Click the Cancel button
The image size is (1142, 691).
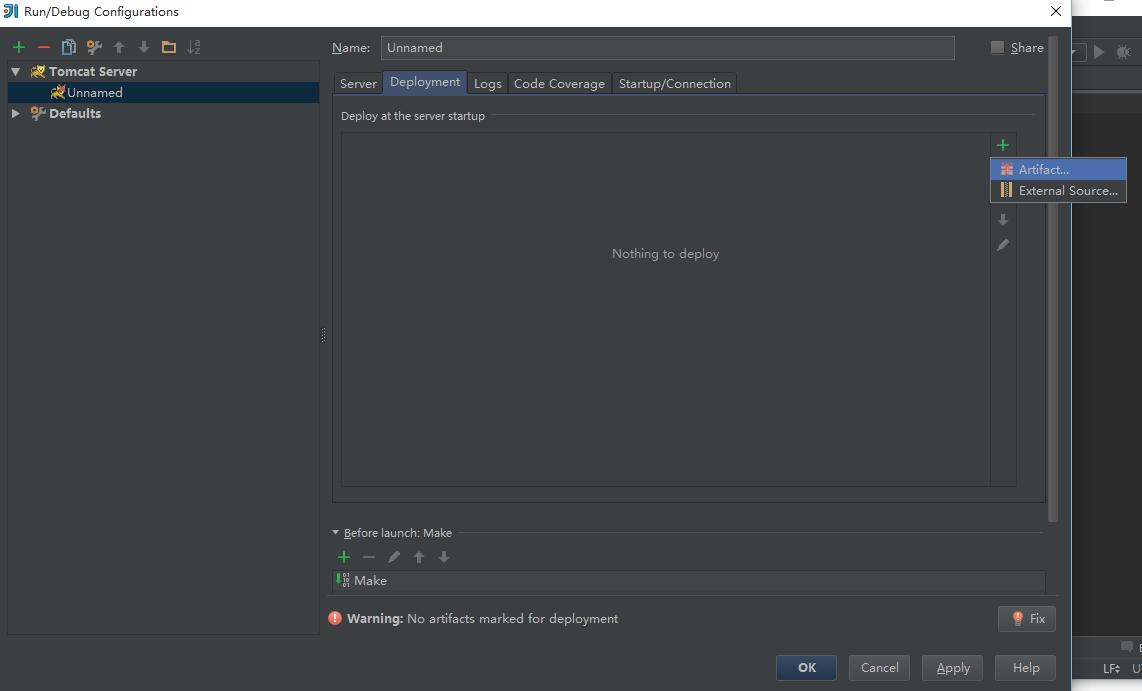tap(879, 668)
